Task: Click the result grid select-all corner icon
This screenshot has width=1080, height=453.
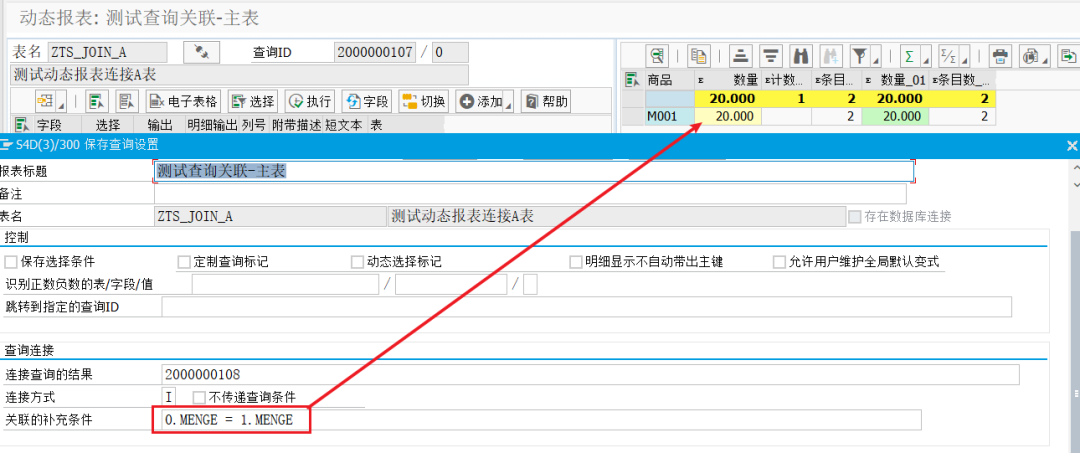Action: click(x=632, y=80)
